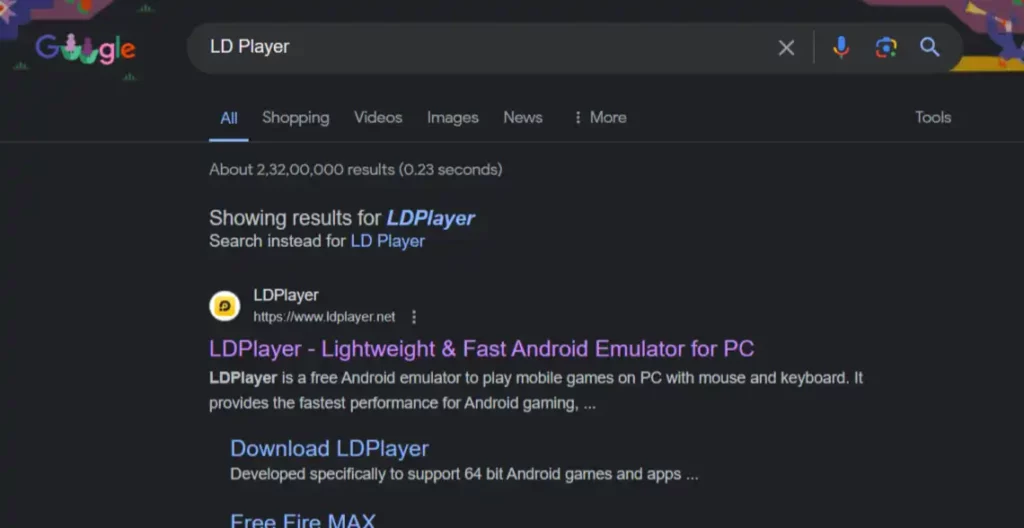
Task: Expand the More search categories menu
Action: (600, 118)
